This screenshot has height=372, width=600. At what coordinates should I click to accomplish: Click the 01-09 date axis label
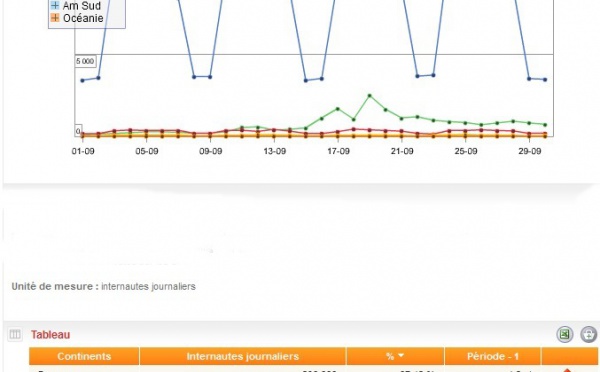[83, 151]
